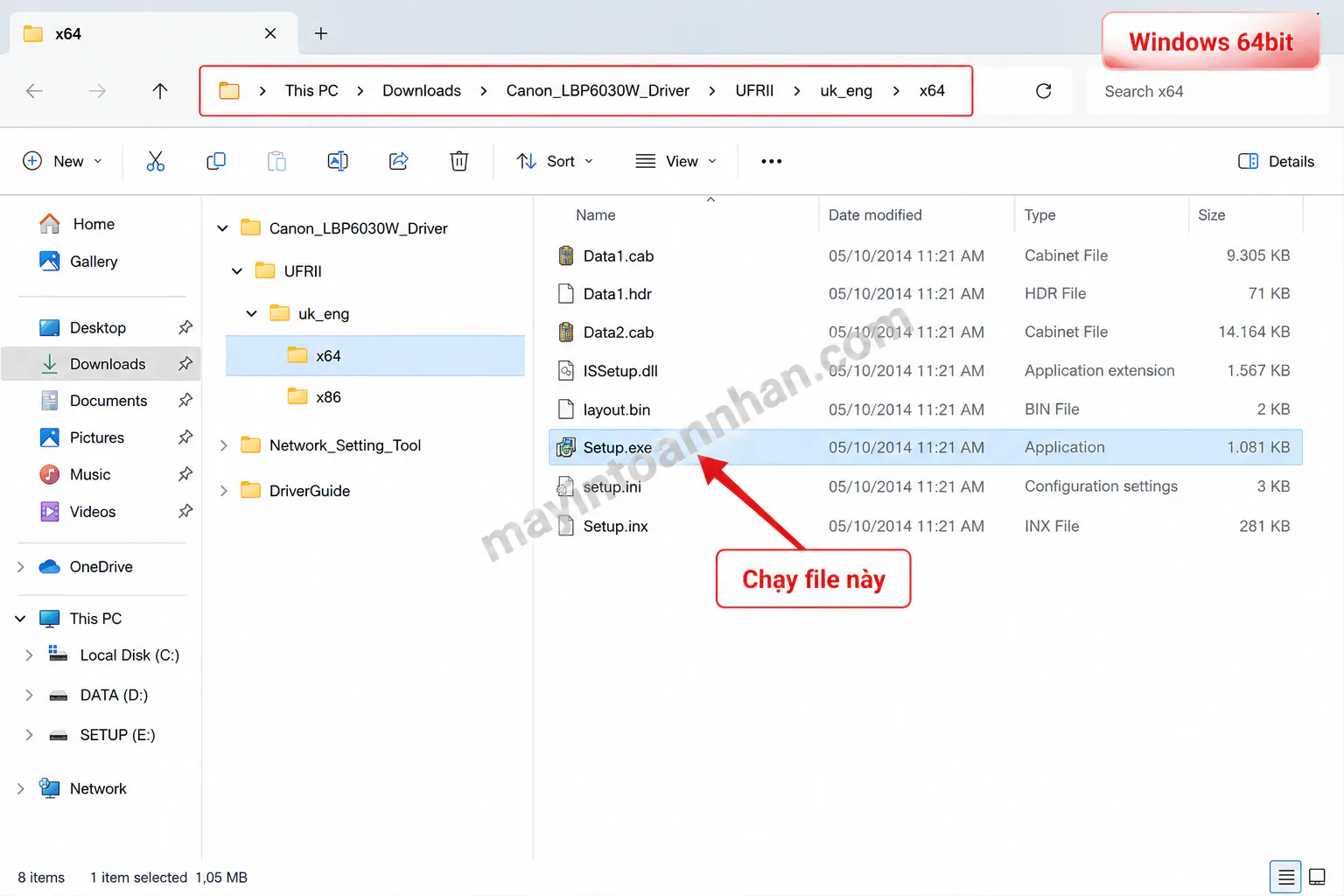1344x896 pixels.
Task: Click Downloads in the address bar
Action: pyautogui.click(x=422, y=91)
